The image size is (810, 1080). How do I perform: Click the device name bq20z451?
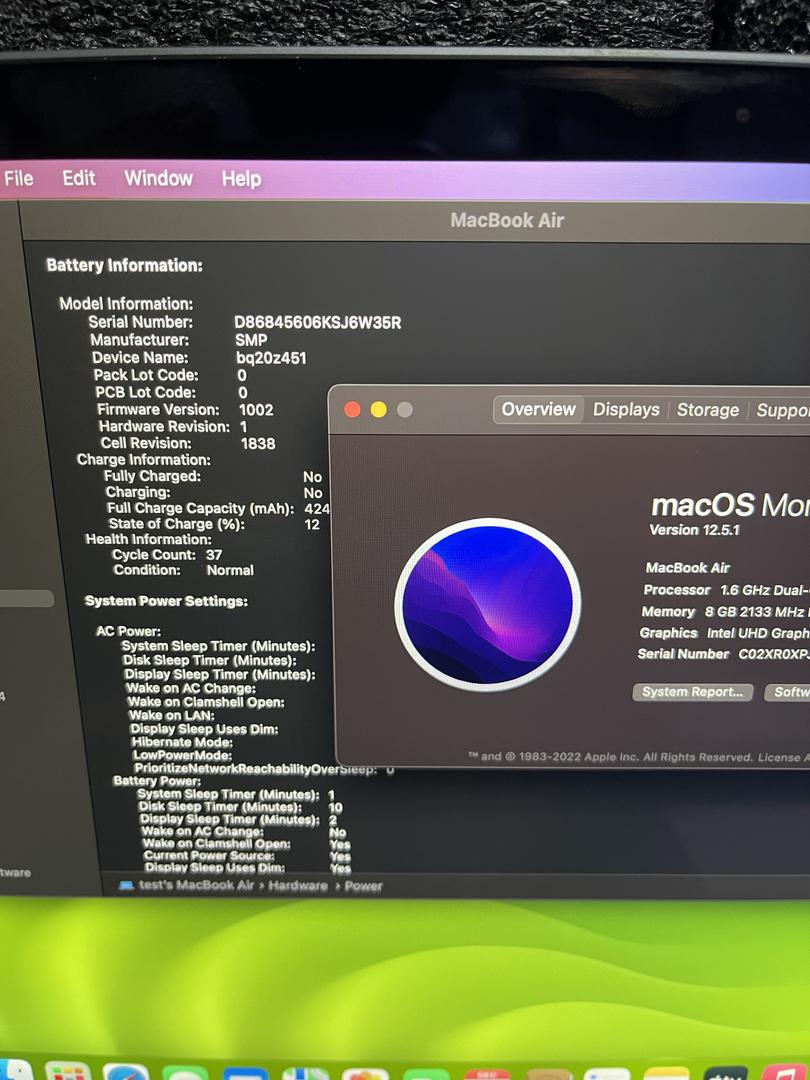pyautogui.click(x=271, y=358)
